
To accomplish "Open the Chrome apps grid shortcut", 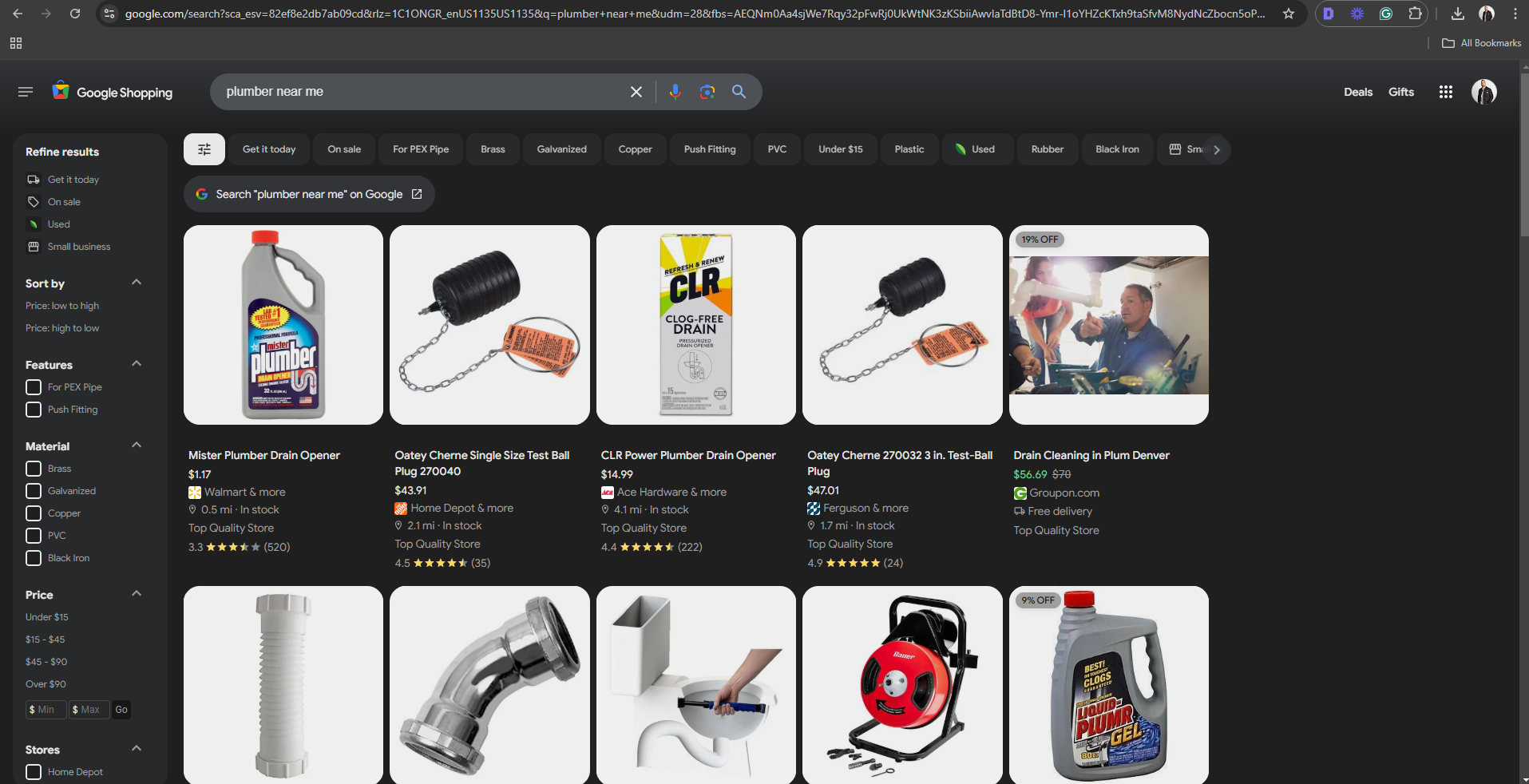I will pos(16,43).
